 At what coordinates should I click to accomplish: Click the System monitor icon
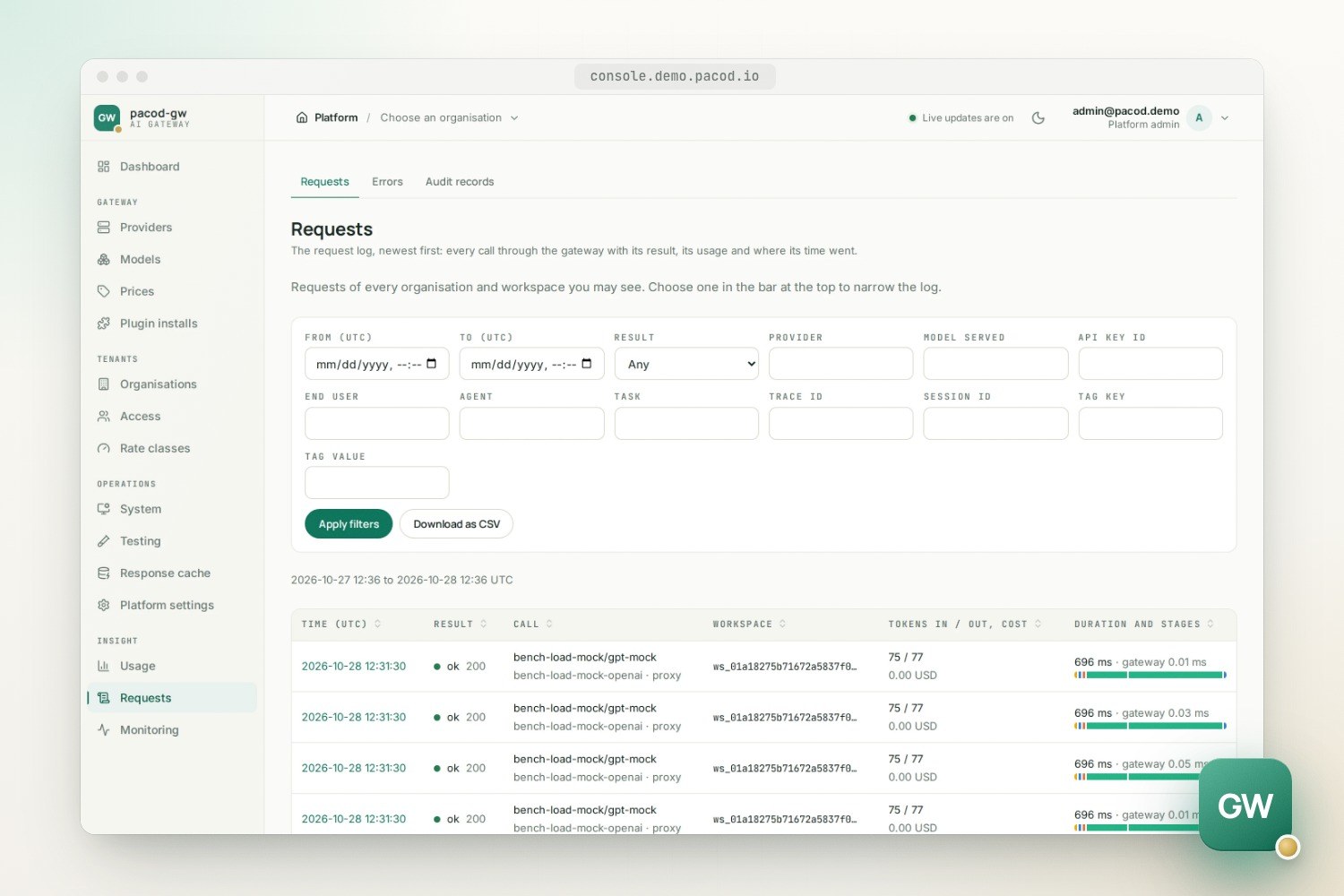[104, 509]
